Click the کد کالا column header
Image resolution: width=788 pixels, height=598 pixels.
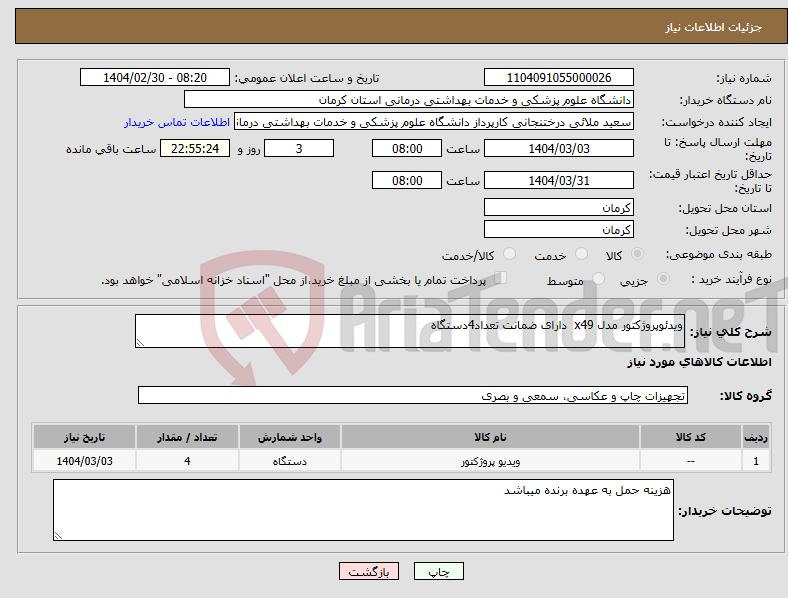[x=691, y=437]
